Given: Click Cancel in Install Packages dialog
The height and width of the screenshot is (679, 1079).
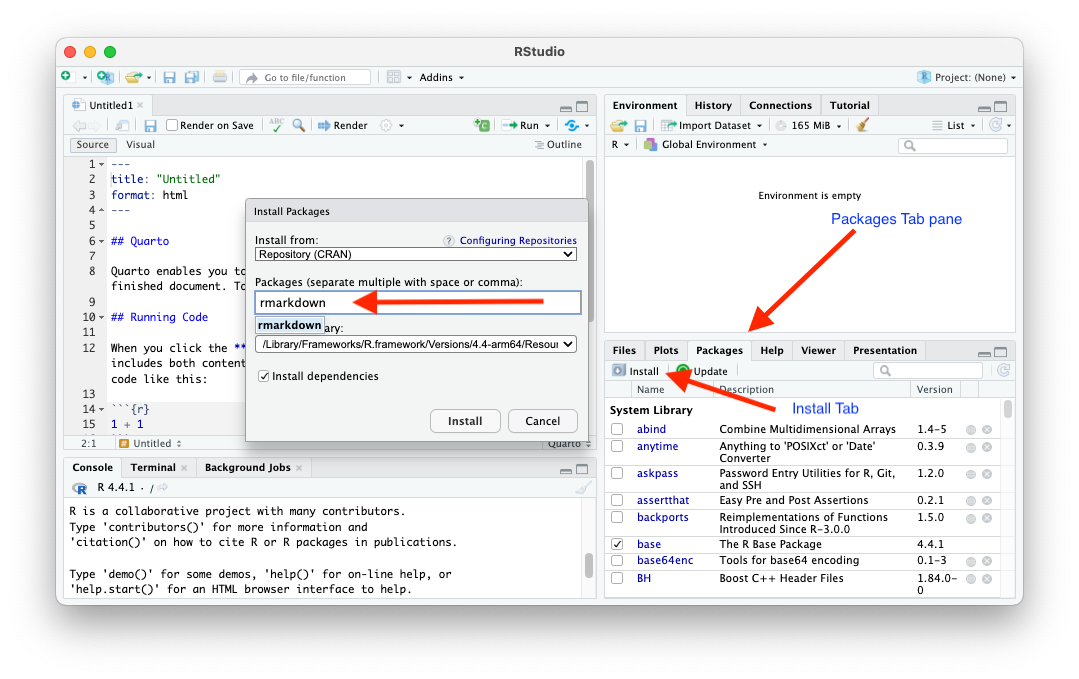Looking at the screenshot, I should pos(542,421).
